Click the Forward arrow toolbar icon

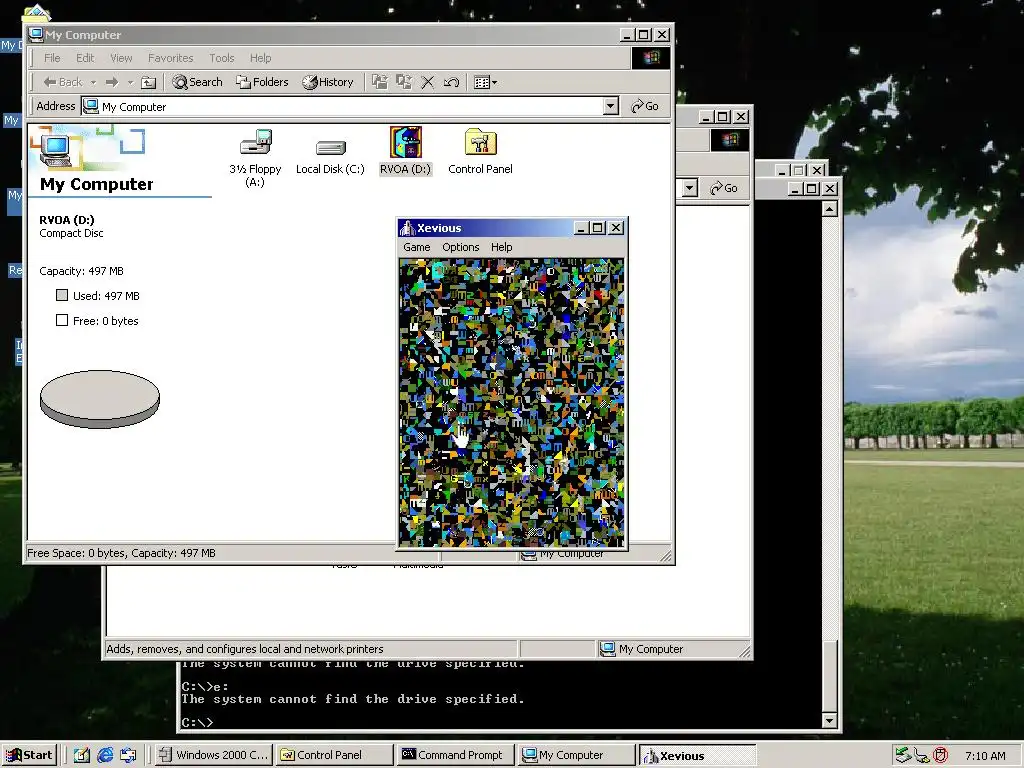[x=112, y=82]
